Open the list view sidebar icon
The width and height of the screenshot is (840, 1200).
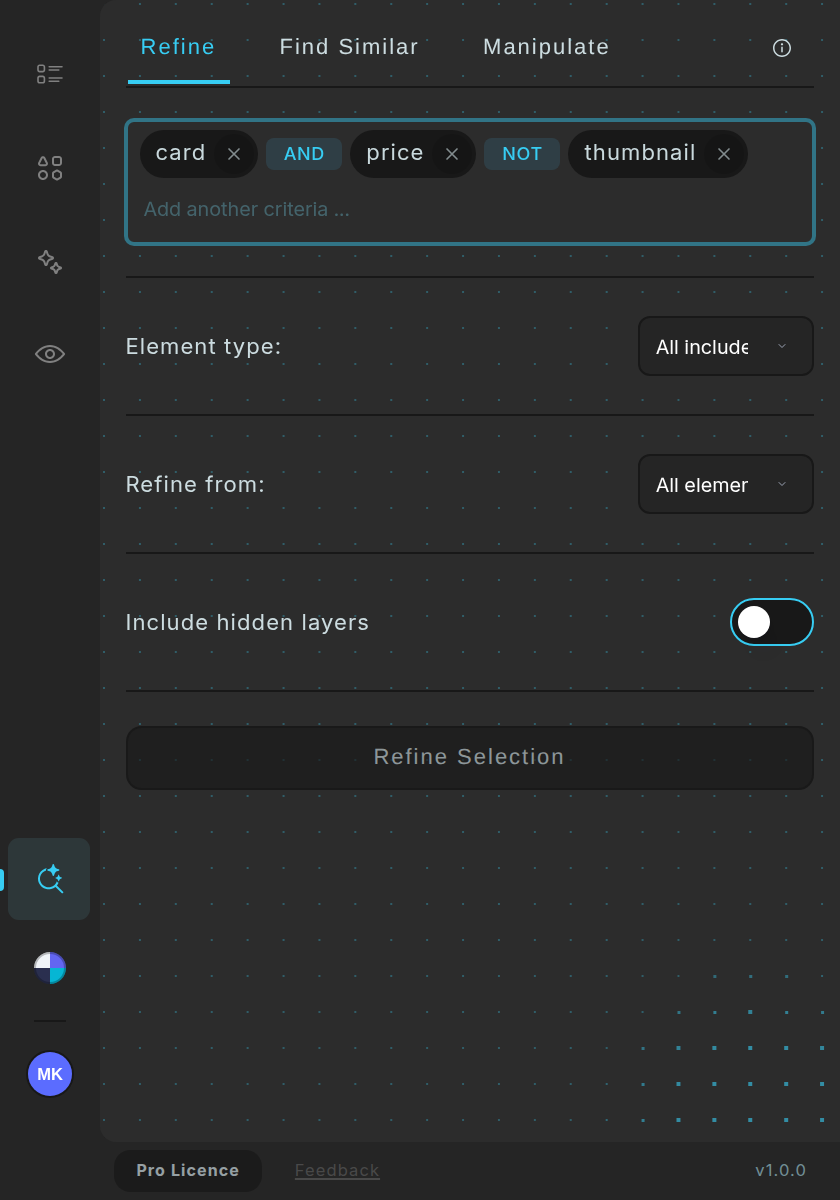pyautogui.click(x=50, y=74)
